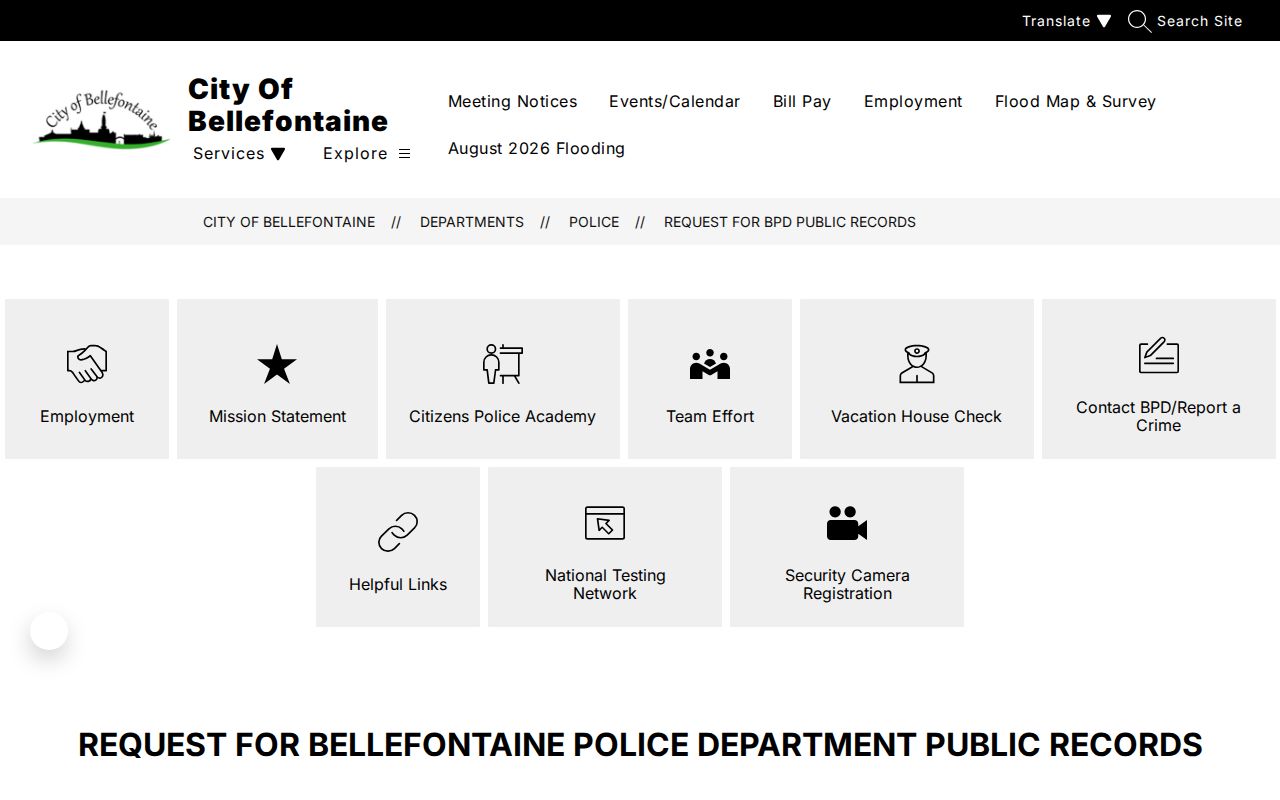The height and width of the screenshot is (800, 1280).
Task: Click the Request for Bellefontaine Police heading
Action: (x=640, y=745)
